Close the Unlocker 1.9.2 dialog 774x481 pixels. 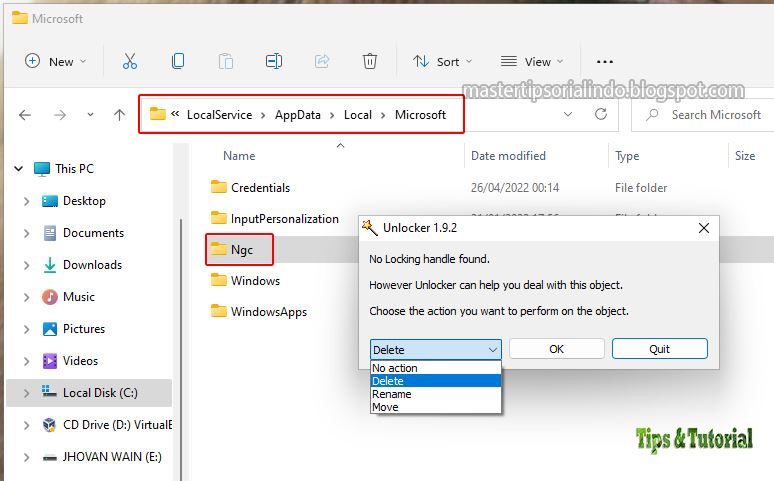(x=704, y=228)
